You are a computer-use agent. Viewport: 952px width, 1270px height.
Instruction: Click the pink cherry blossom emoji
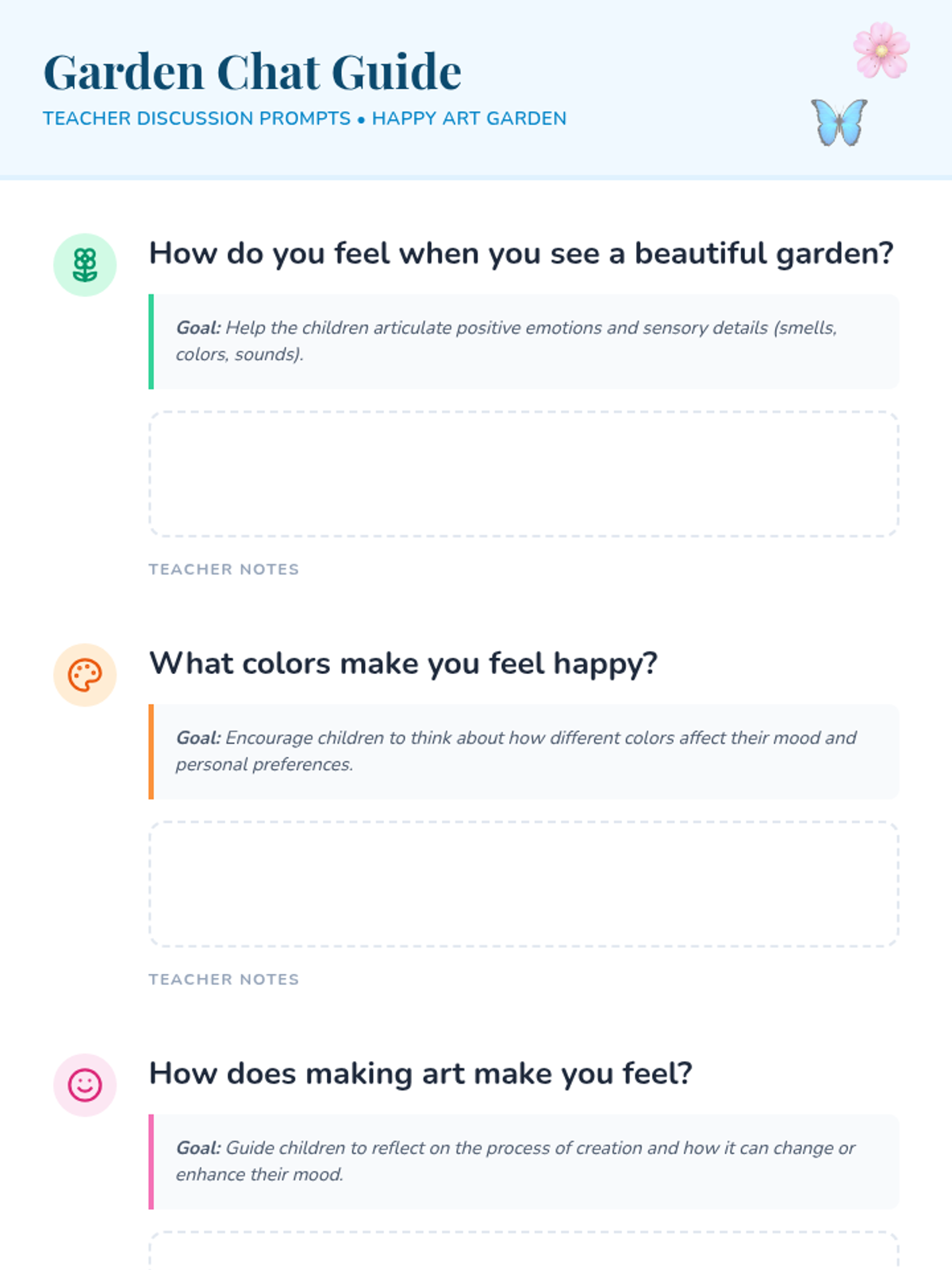point(881,51)
